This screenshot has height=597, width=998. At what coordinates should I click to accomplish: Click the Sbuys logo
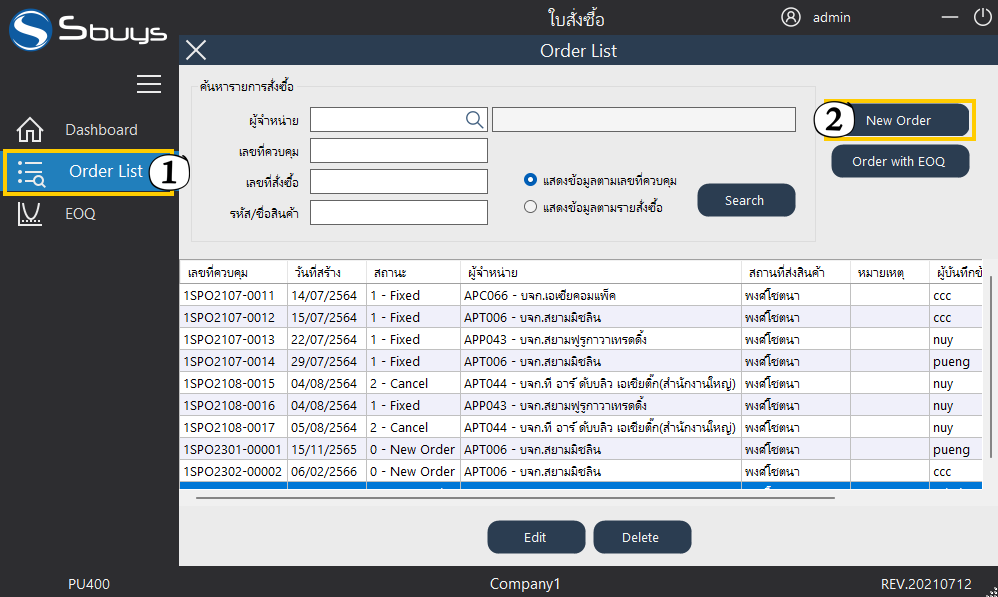click(88, 29)
